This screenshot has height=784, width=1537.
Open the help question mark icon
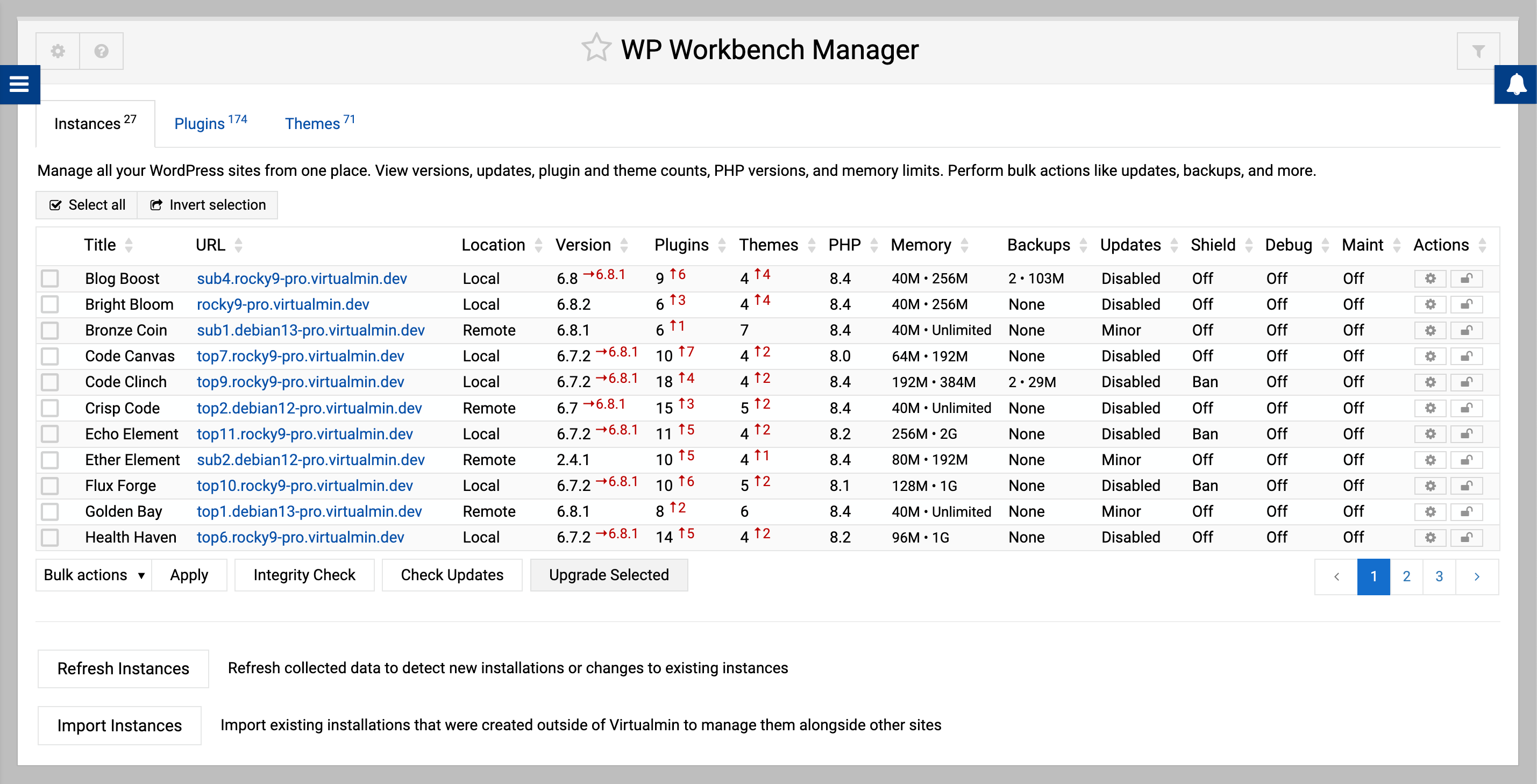click(x=102, y=51)
